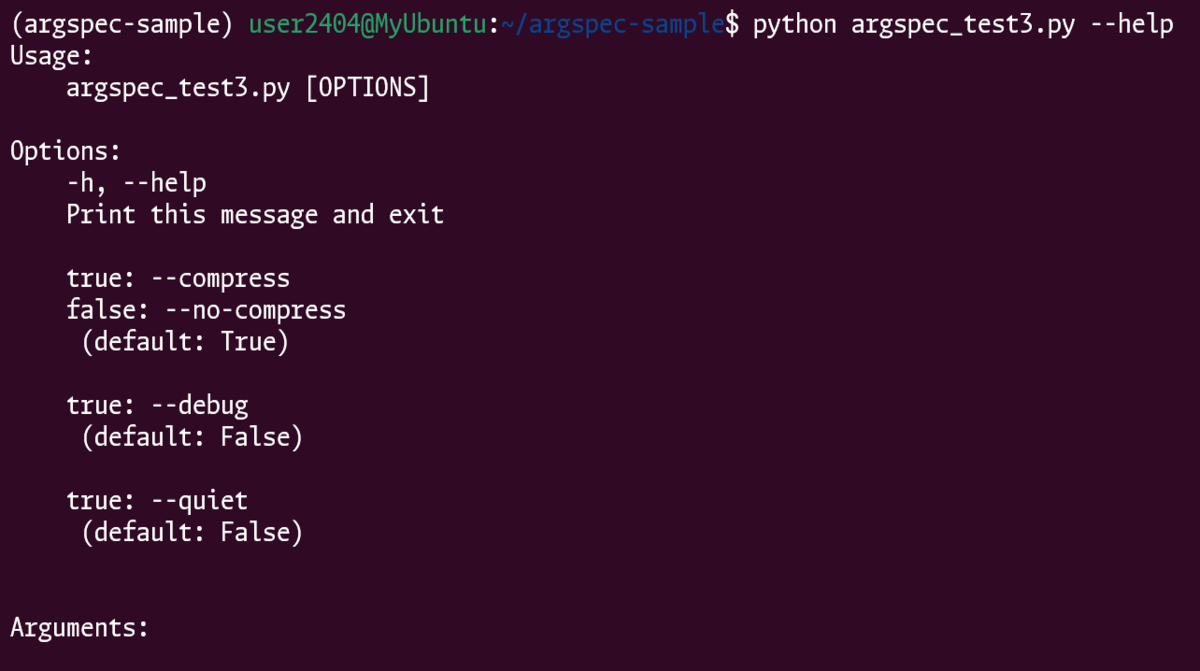Click 'Print this message and exit' text
This screenshot has width=1200, height=671.
[x=255, y=214]
